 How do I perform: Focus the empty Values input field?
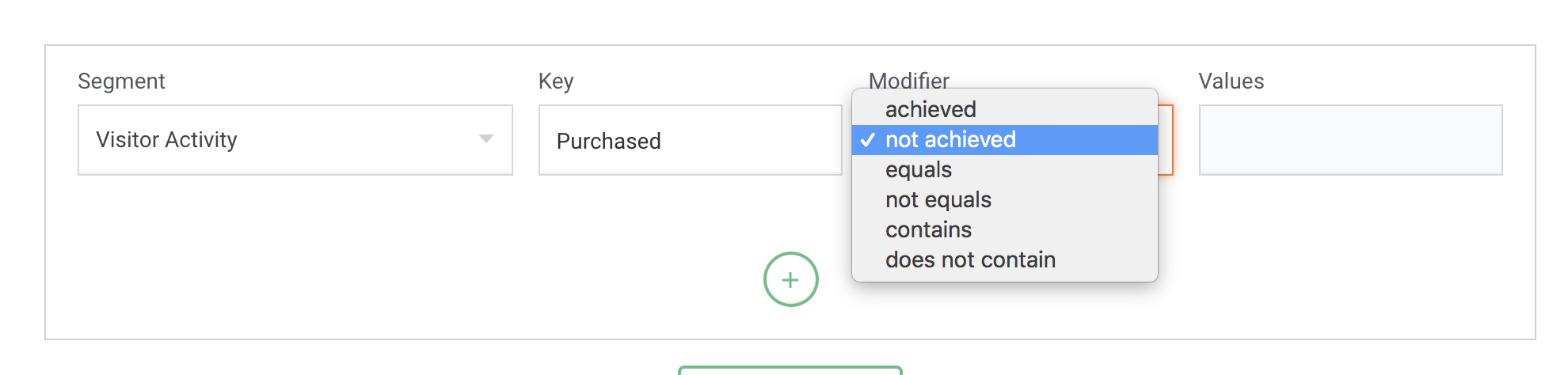pos(1350,140)
